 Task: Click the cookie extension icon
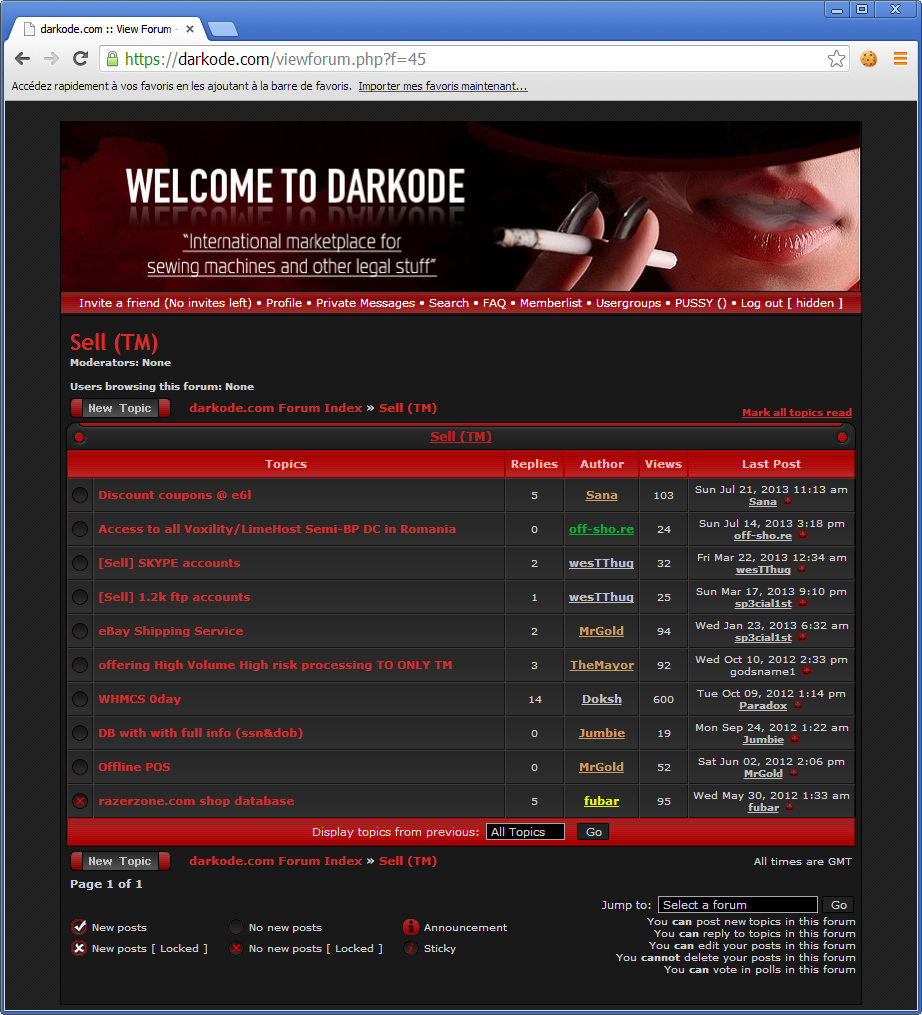[869, 59]
